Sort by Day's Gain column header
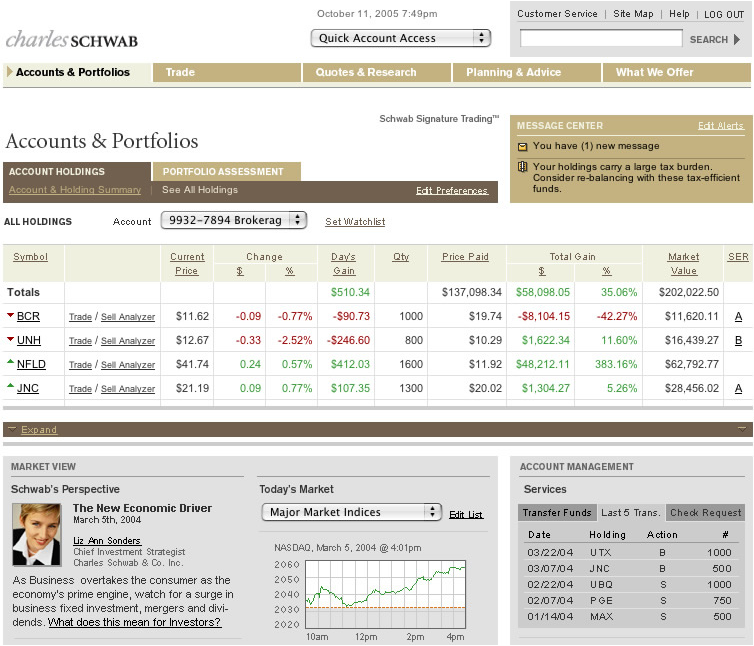754x646 pixels. point(343,264)
